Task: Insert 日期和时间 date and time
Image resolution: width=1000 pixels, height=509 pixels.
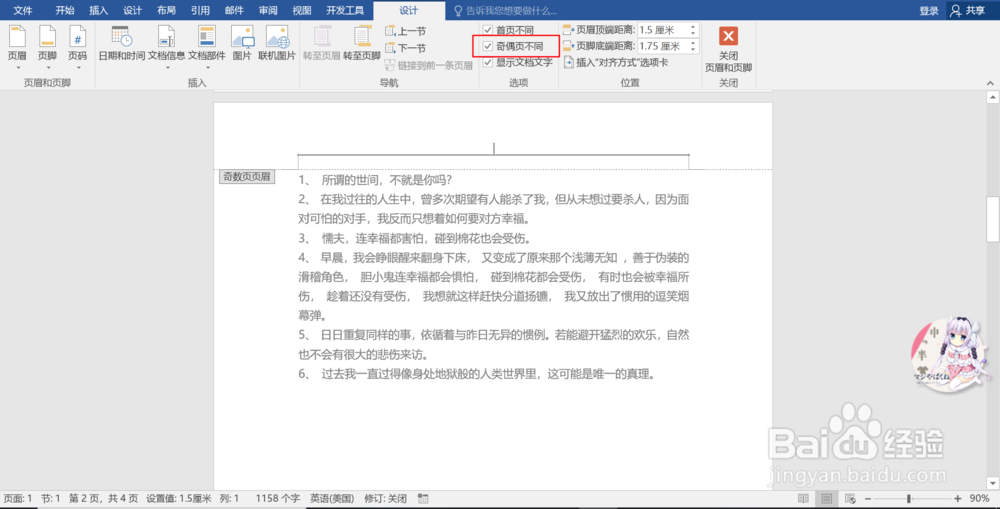Action: tap(122, 43)
